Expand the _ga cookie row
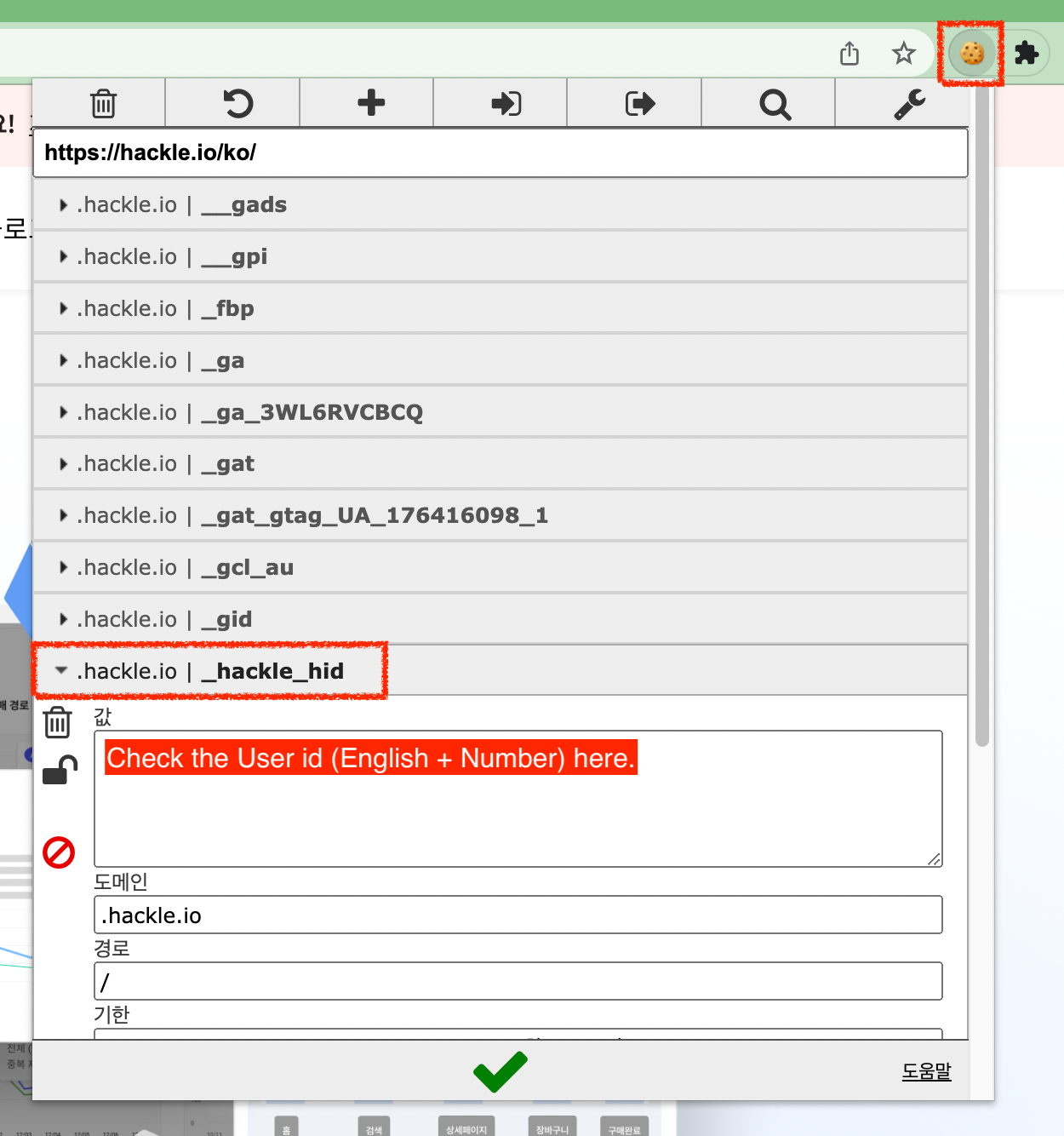The image size is (1064, 1136). tap(501, 361)
